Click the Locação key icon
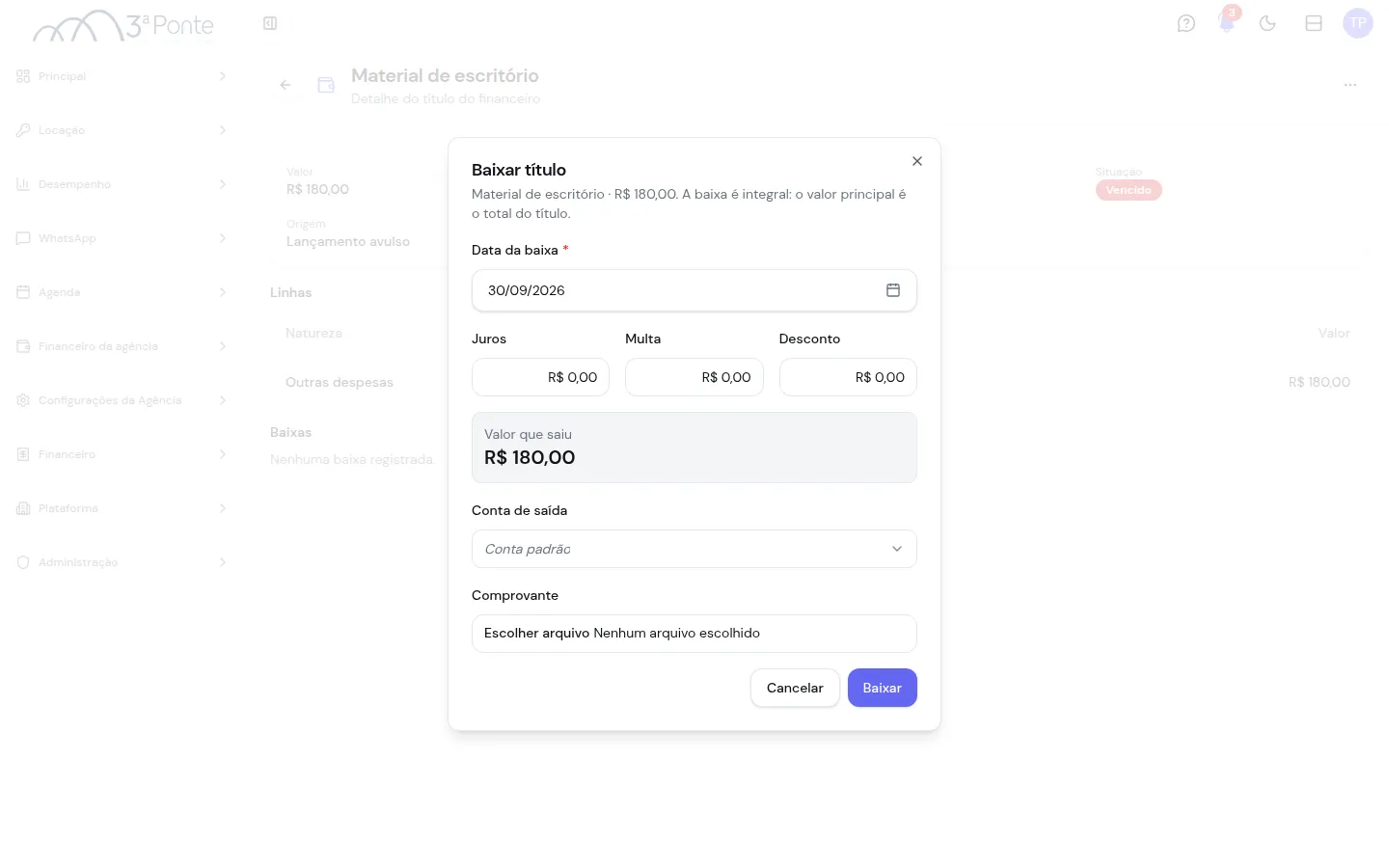This screenshot has height=868, width=1389. point(23,130)
